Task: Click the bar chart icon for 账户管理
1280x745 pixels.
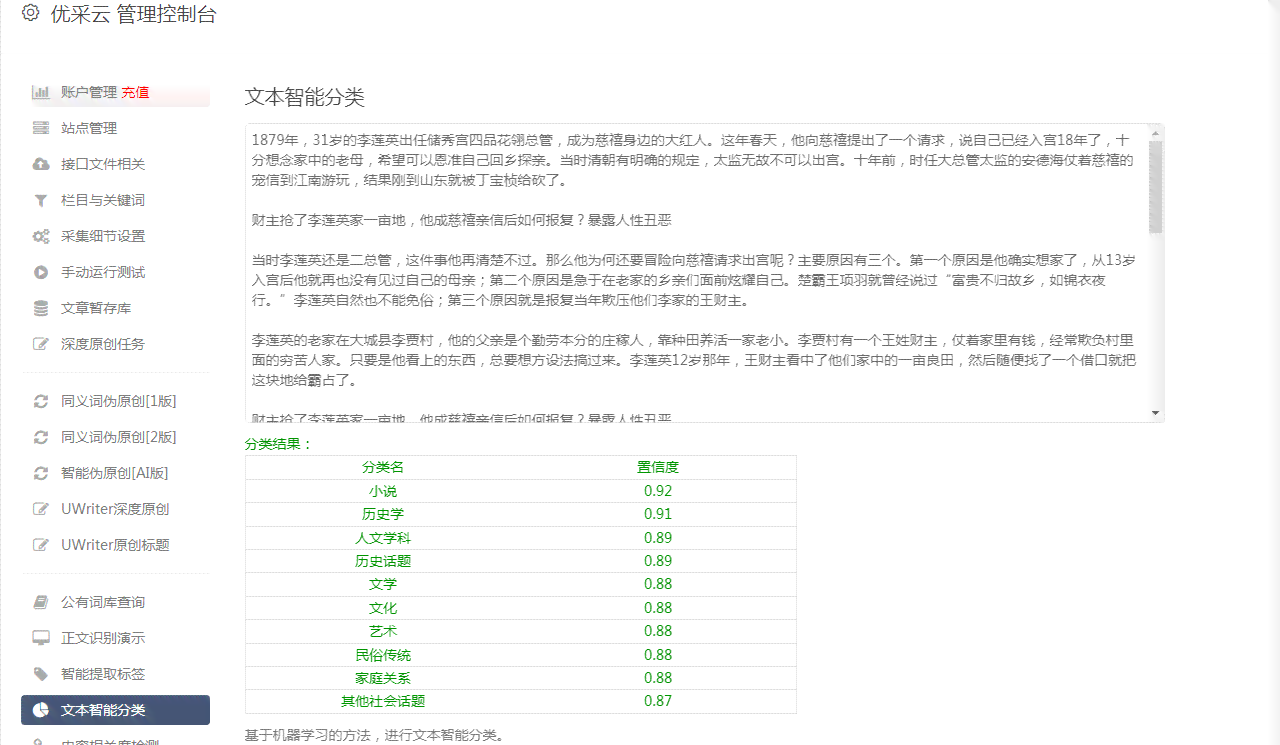Action: (x=41, y=92)
